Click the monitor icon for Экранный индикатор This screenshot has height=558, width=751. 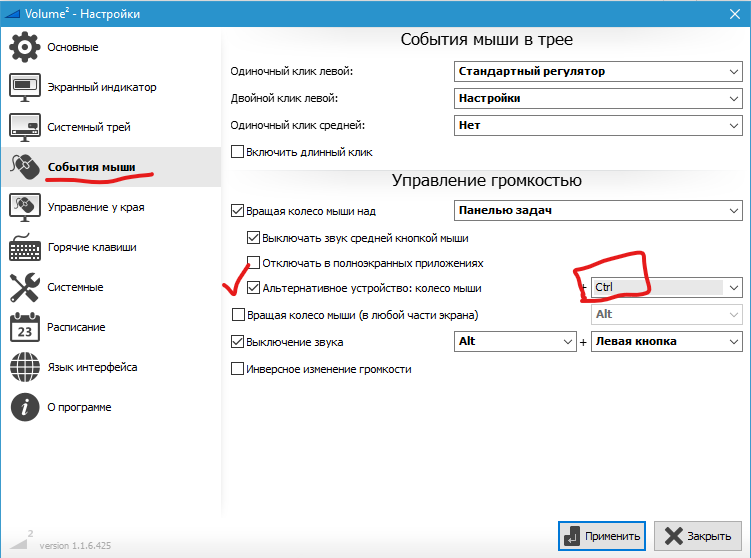pyautogui.click(x=25, y=87)
